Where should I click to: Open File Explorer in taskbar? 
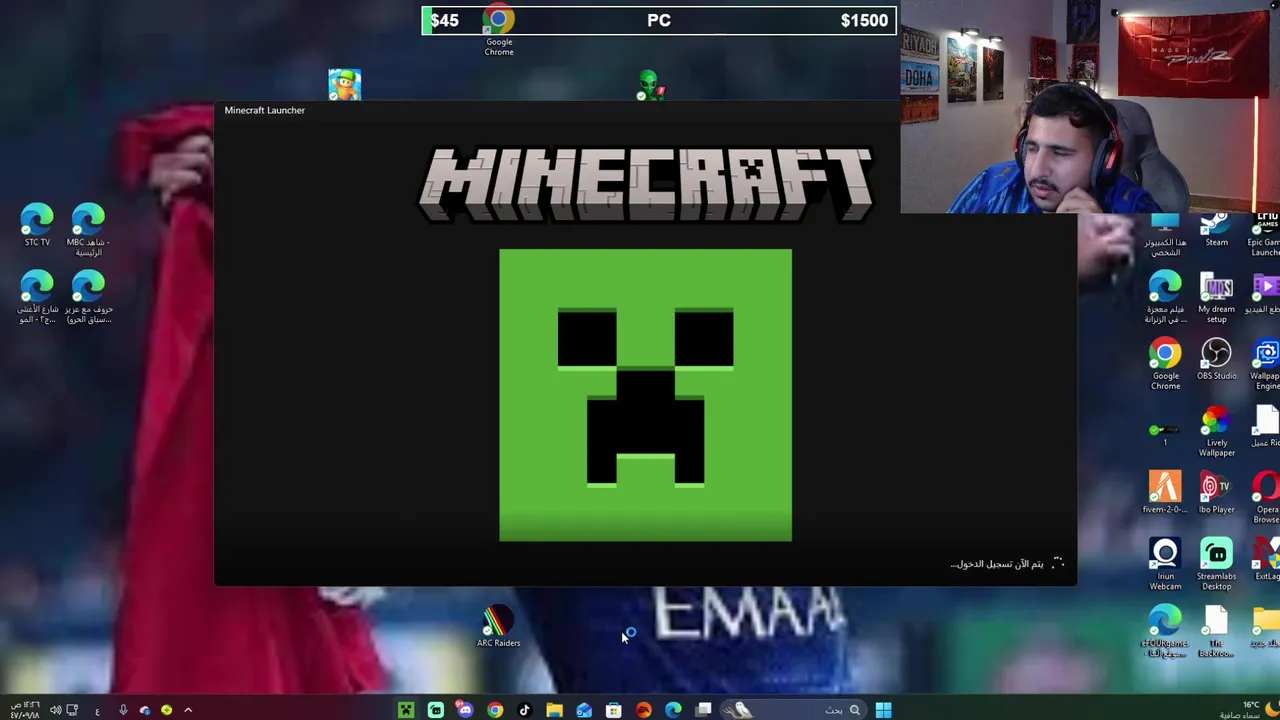[554, 710]
